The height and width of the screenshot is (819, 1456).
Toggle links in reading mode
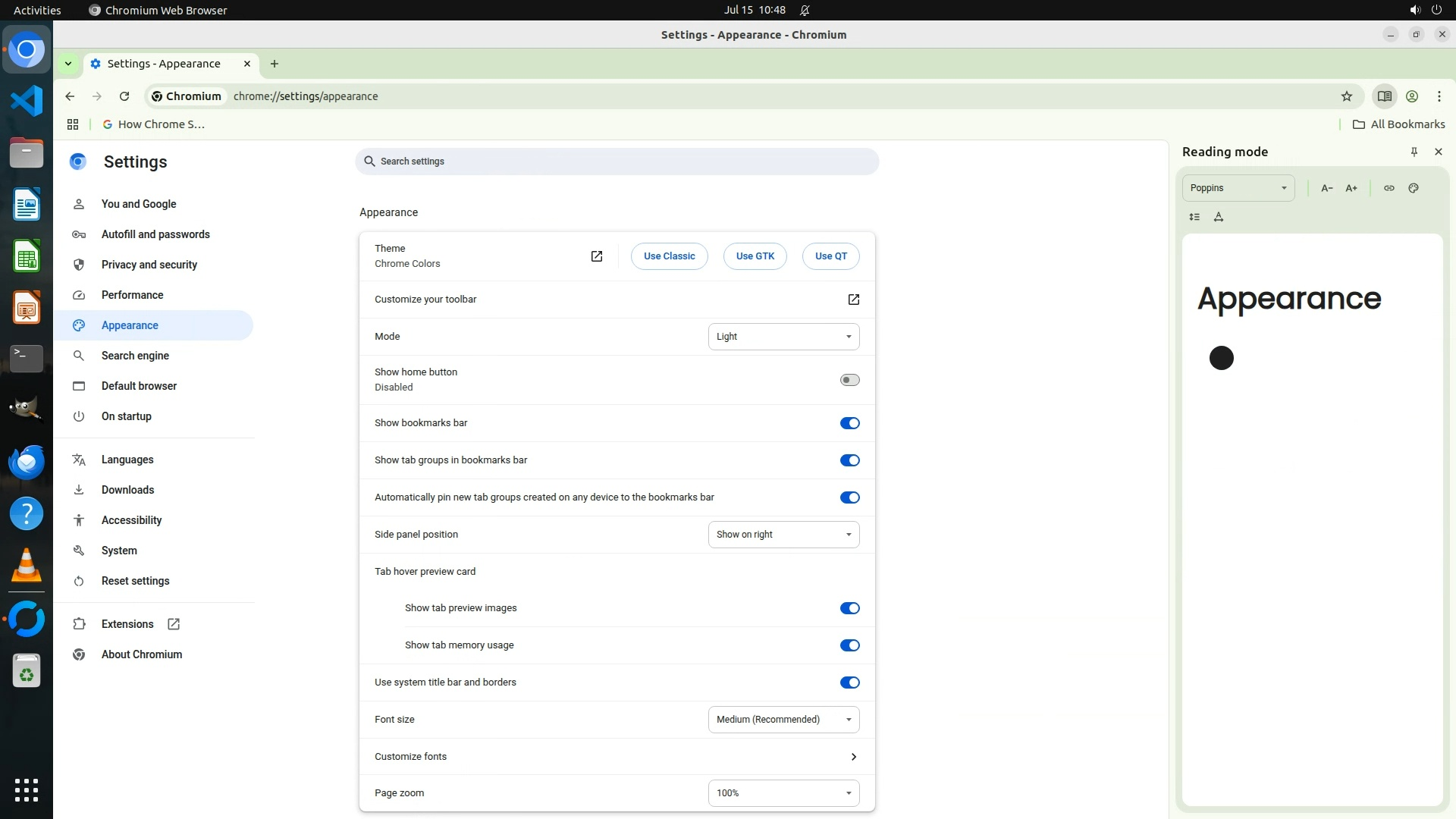[x=1389, y=188]
